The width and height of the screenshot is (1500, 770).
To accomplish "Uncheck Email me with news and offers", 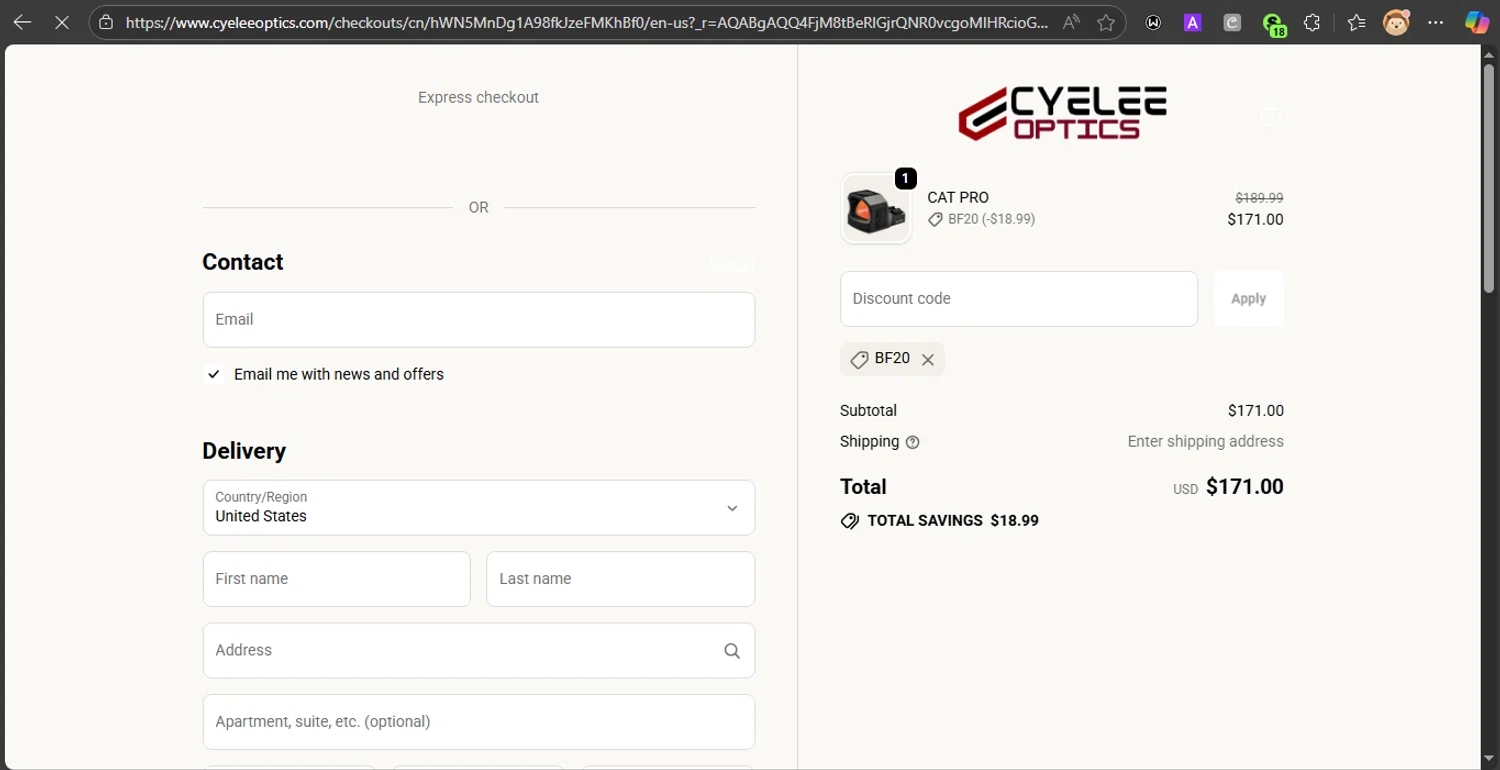I will [214, 374].
